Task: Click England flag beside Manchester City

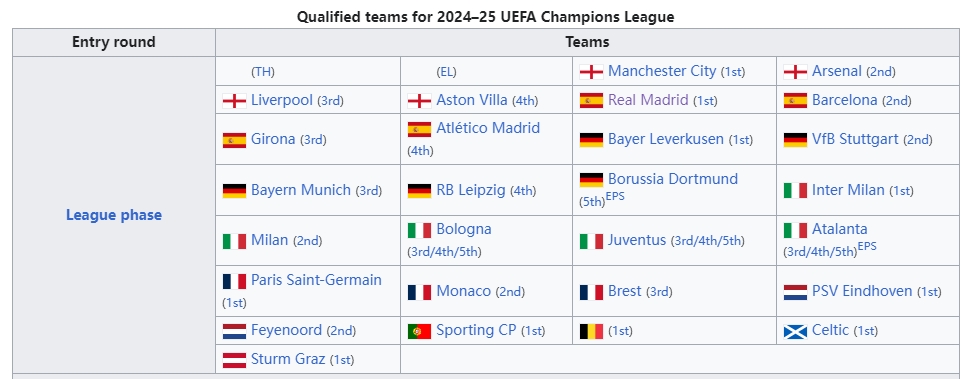Action: coord(591,72)
